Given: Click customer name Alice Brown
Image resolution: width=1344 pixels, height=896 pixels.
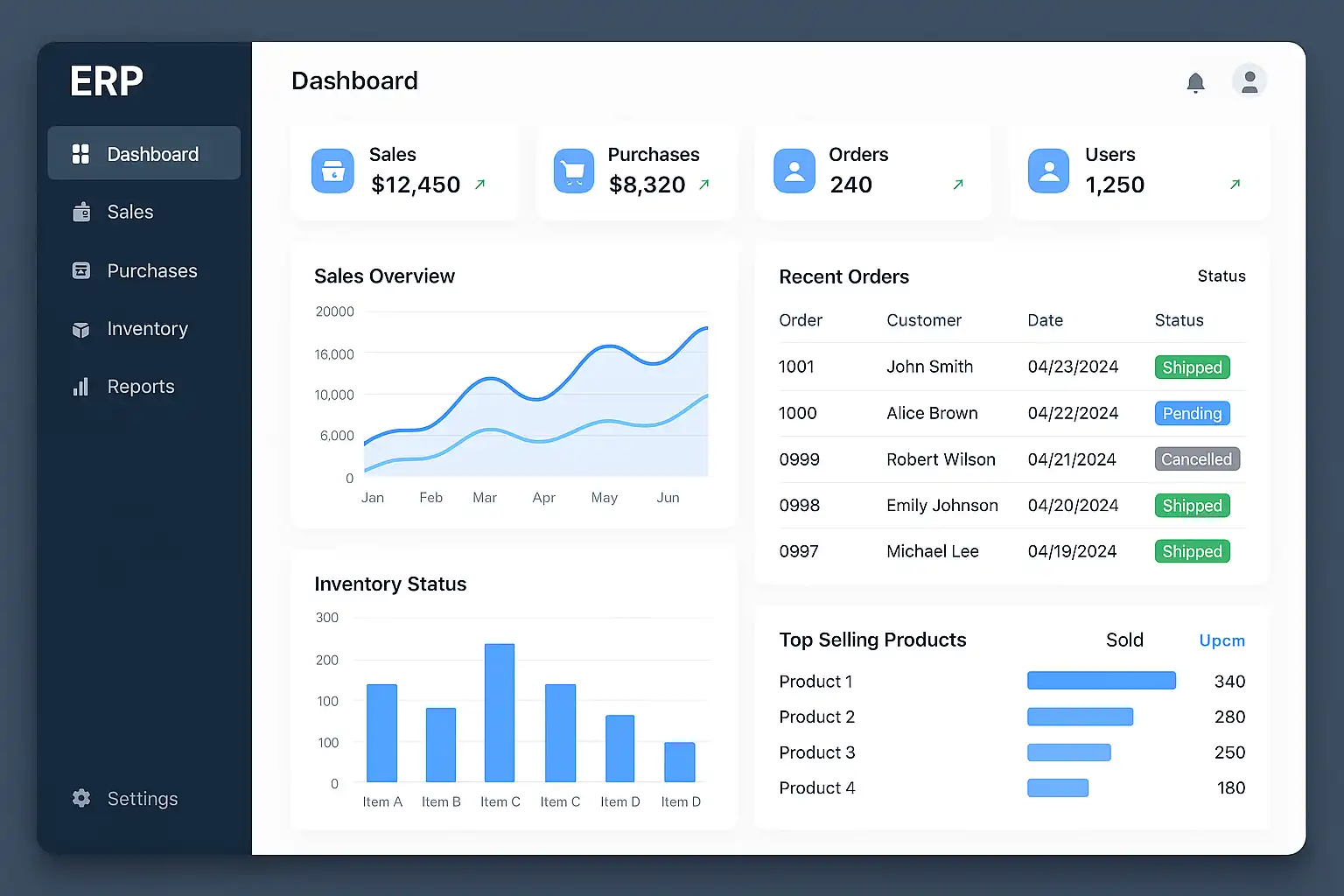Looking at the screenshot, I should click(932, 413).
